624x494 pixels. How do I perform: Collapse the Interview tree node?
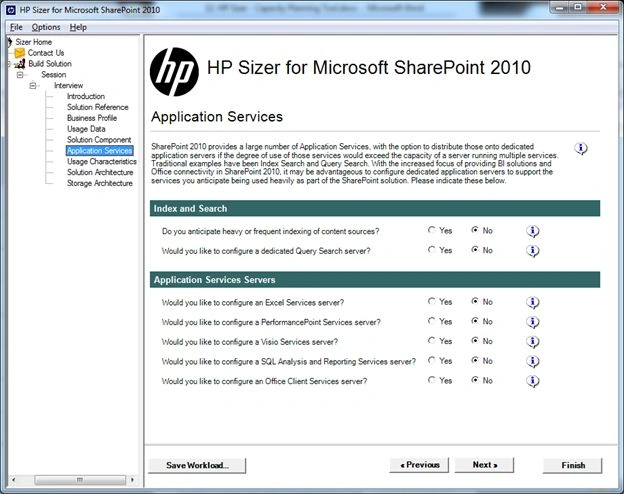(x=33, y=86)
